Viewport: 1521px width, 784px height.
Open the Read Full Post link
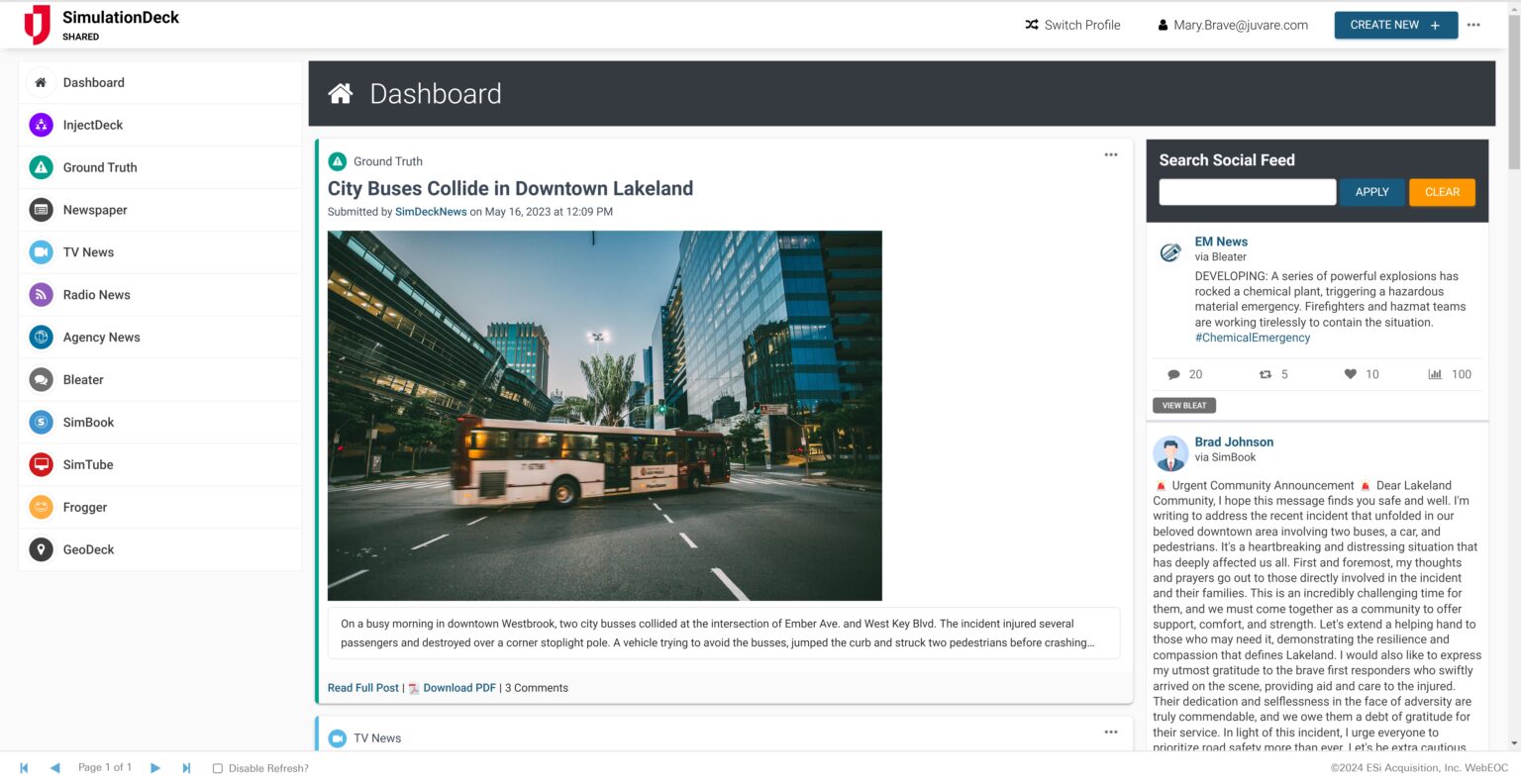point(363,688)
